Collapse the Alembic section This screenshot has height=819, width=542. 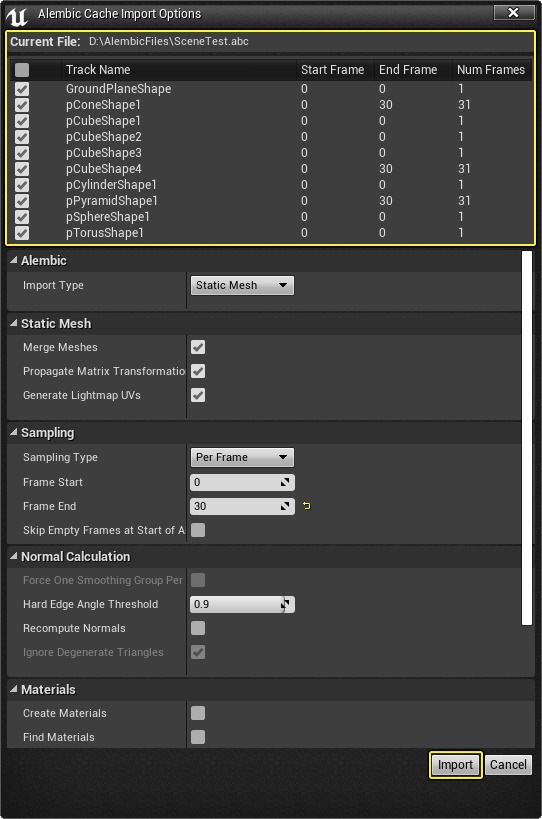click(x=14, y=260)
